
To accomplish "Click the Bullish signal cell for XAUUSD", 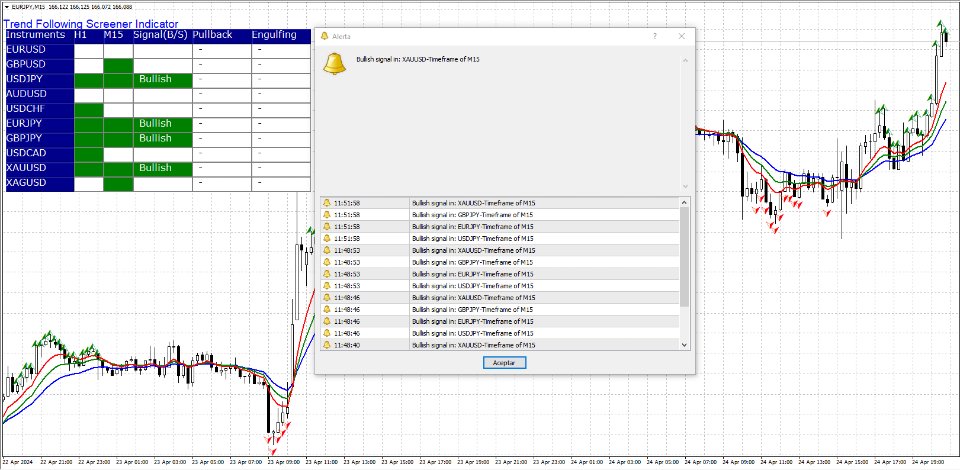I will [163, 168].
